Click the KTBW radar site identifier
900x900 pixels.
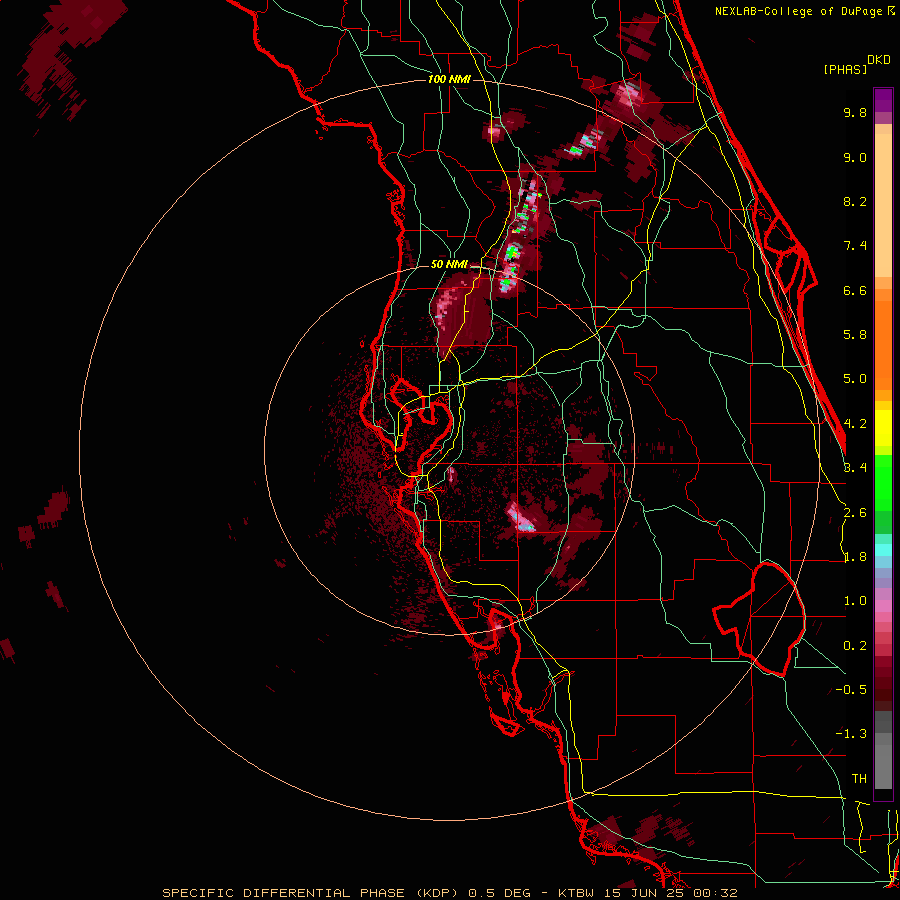(576, 893)
